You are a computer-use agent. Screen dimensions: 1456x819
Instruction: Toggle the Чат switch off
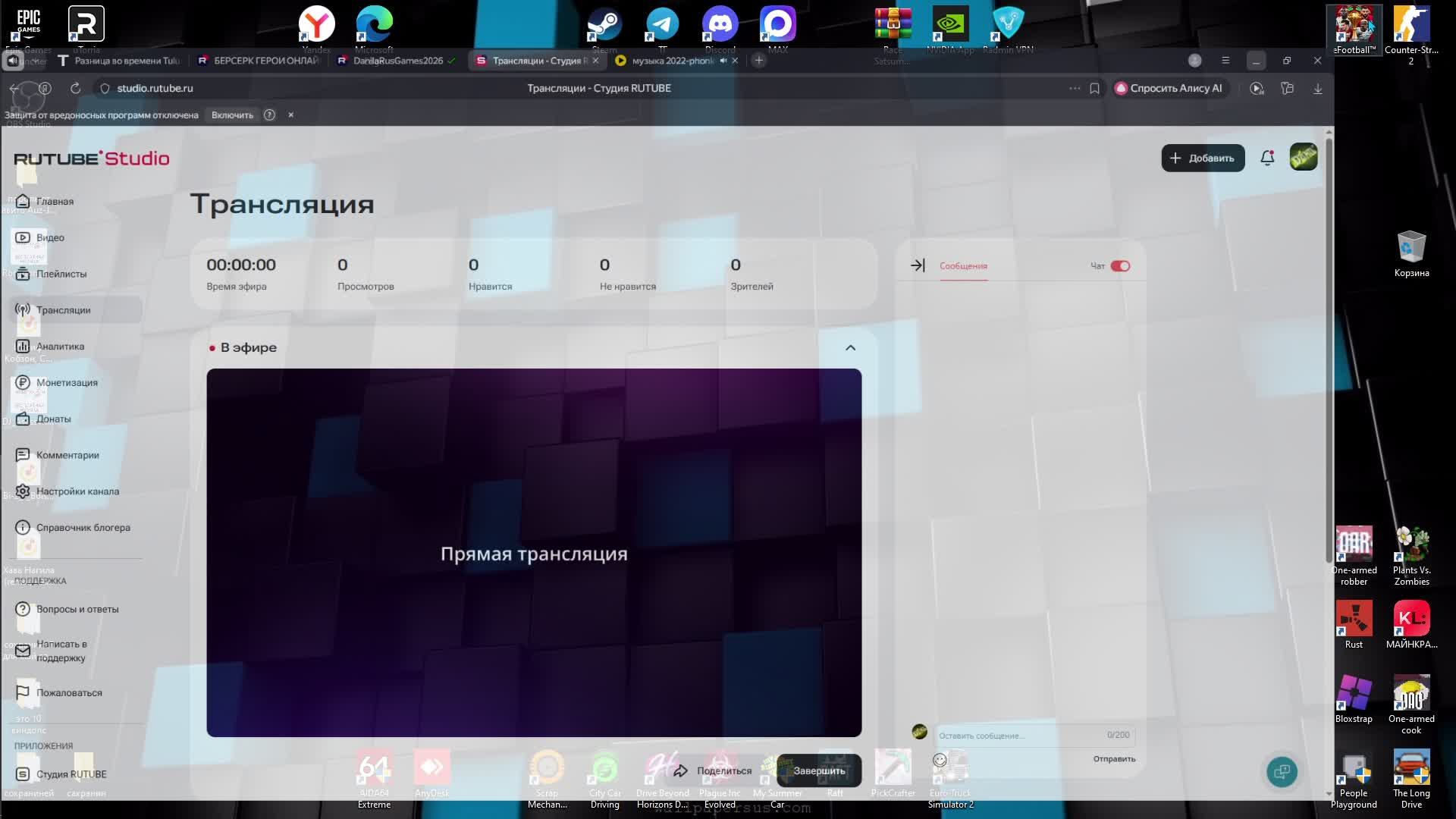pos(1120,266)
